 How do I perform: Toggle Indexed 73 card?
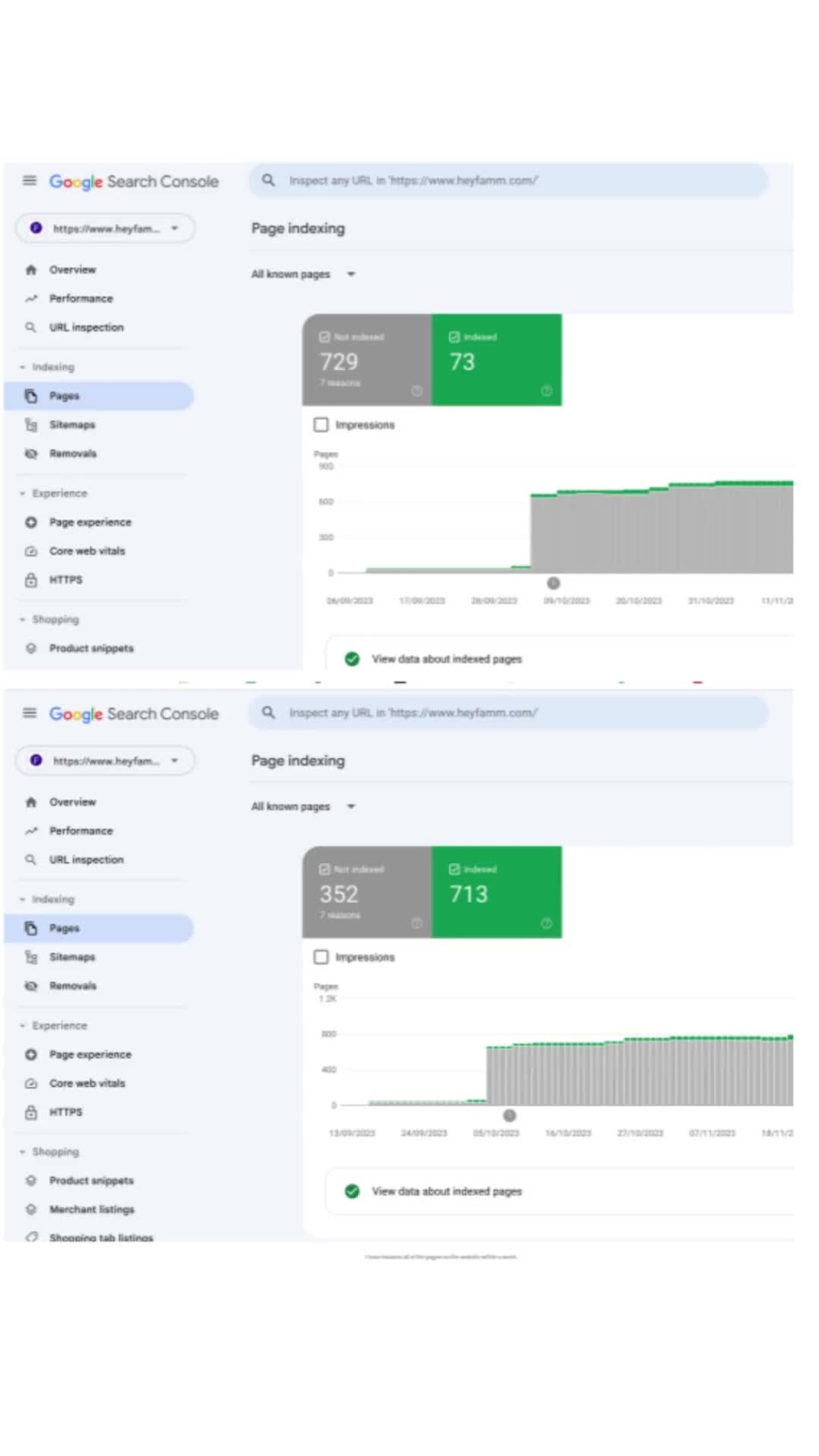497,359
